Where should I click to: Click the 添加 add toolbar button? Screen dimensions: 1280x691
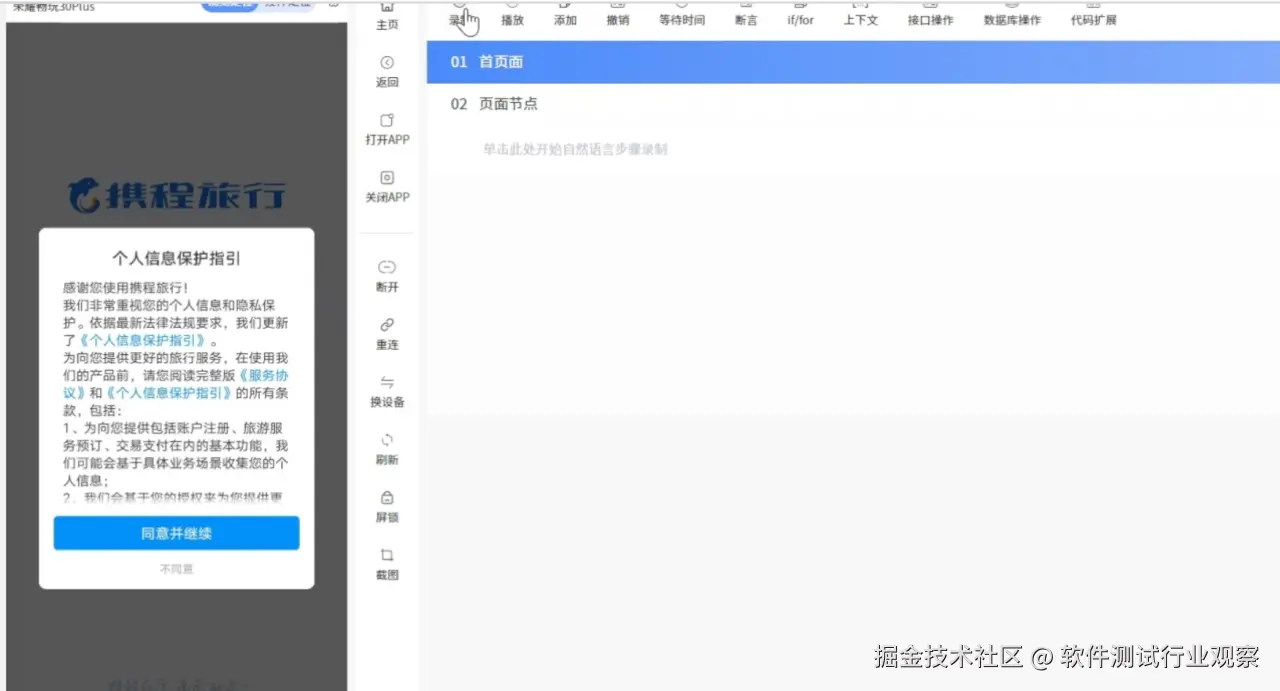click(565, 14)
